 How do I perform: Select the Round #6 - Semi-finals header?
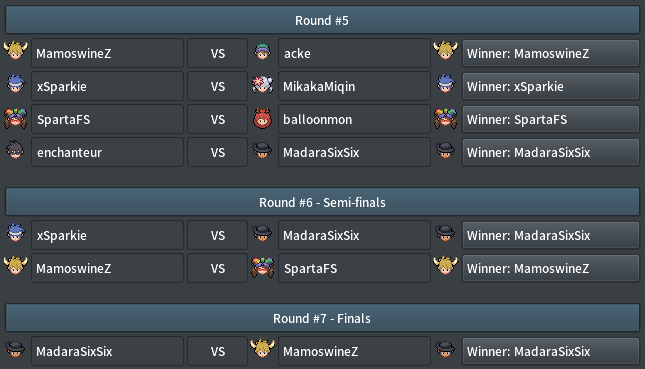point(322,202)
